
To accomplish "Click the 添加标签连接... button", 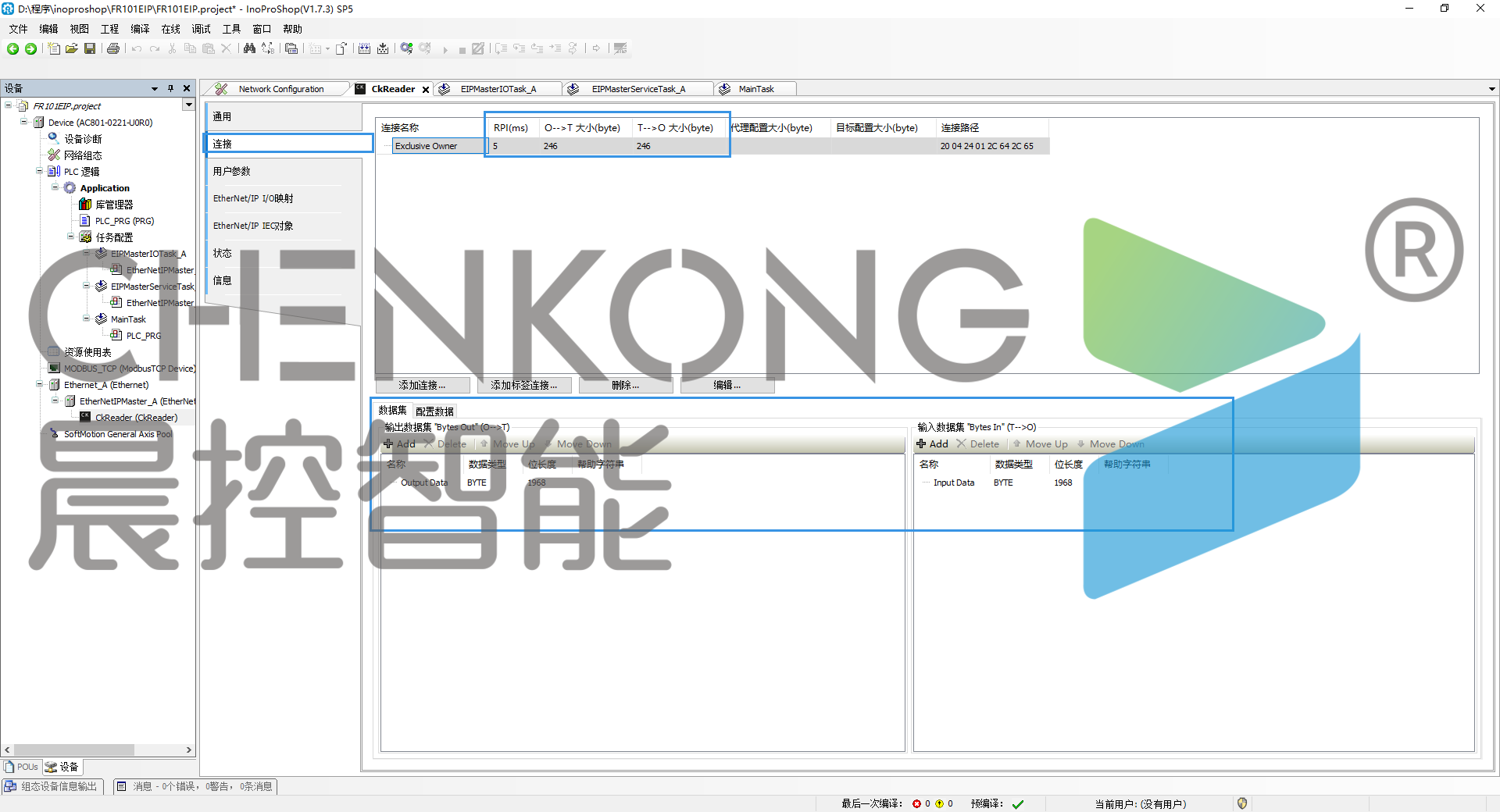I will (524, 385).
